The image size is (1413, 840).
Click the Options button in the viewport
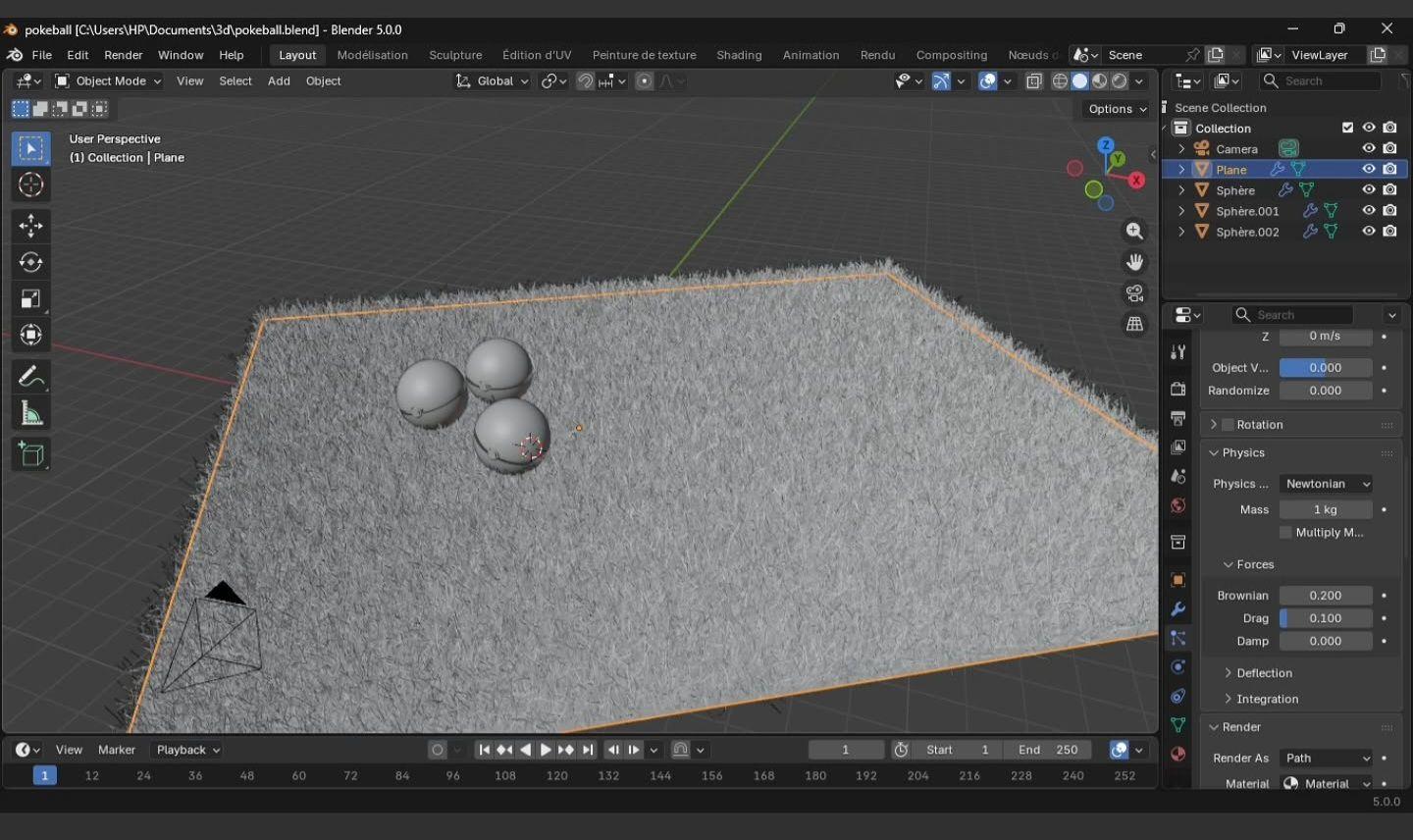tap(1117, 109)
